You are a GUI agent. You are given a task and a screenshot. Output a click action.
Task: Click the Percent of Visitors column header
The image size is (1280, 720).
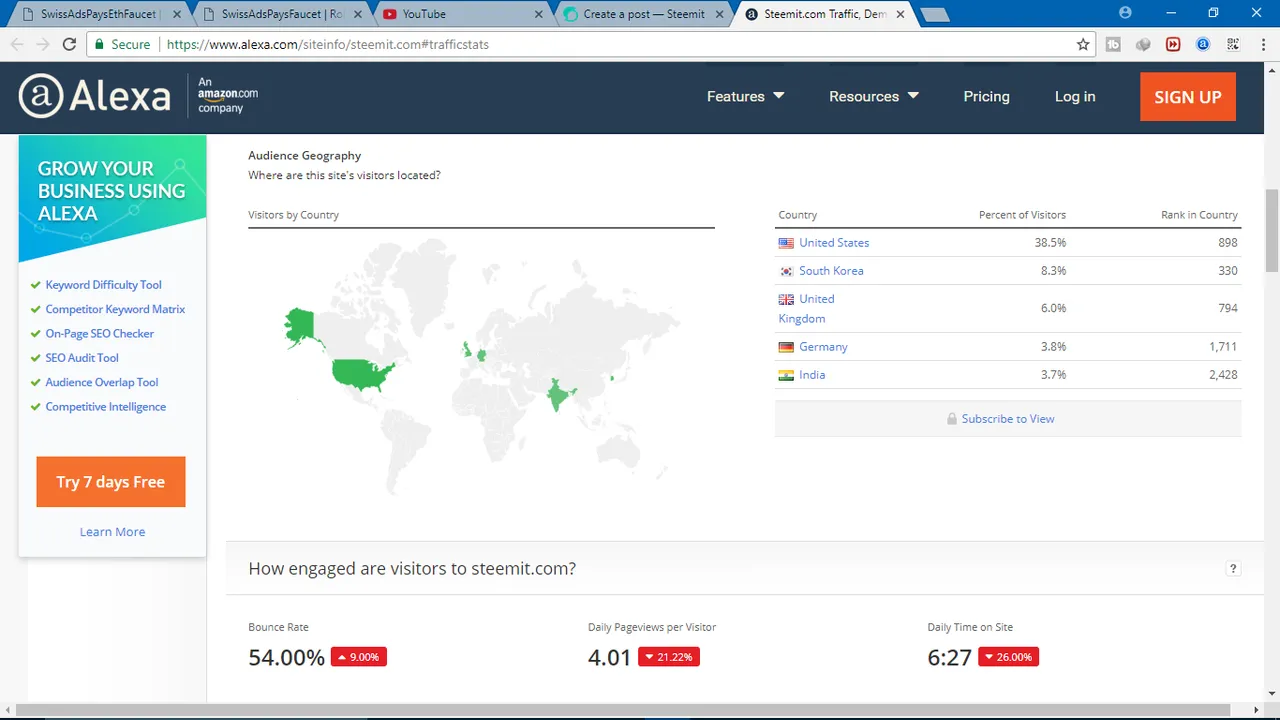click(1022, 215)
